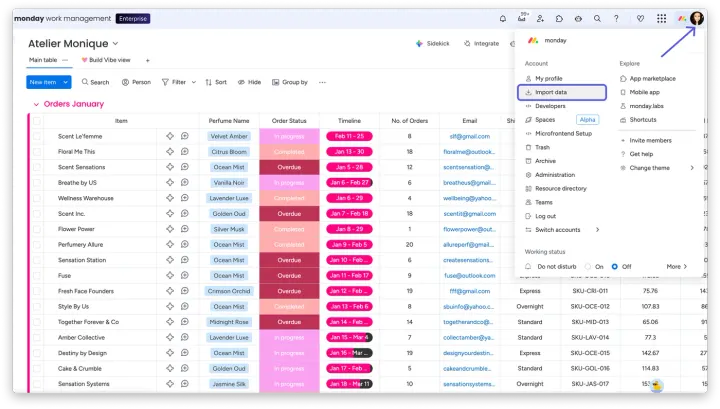
Task: Select checkbox for Scent Sensations row
Action: (x=37, y=167)
